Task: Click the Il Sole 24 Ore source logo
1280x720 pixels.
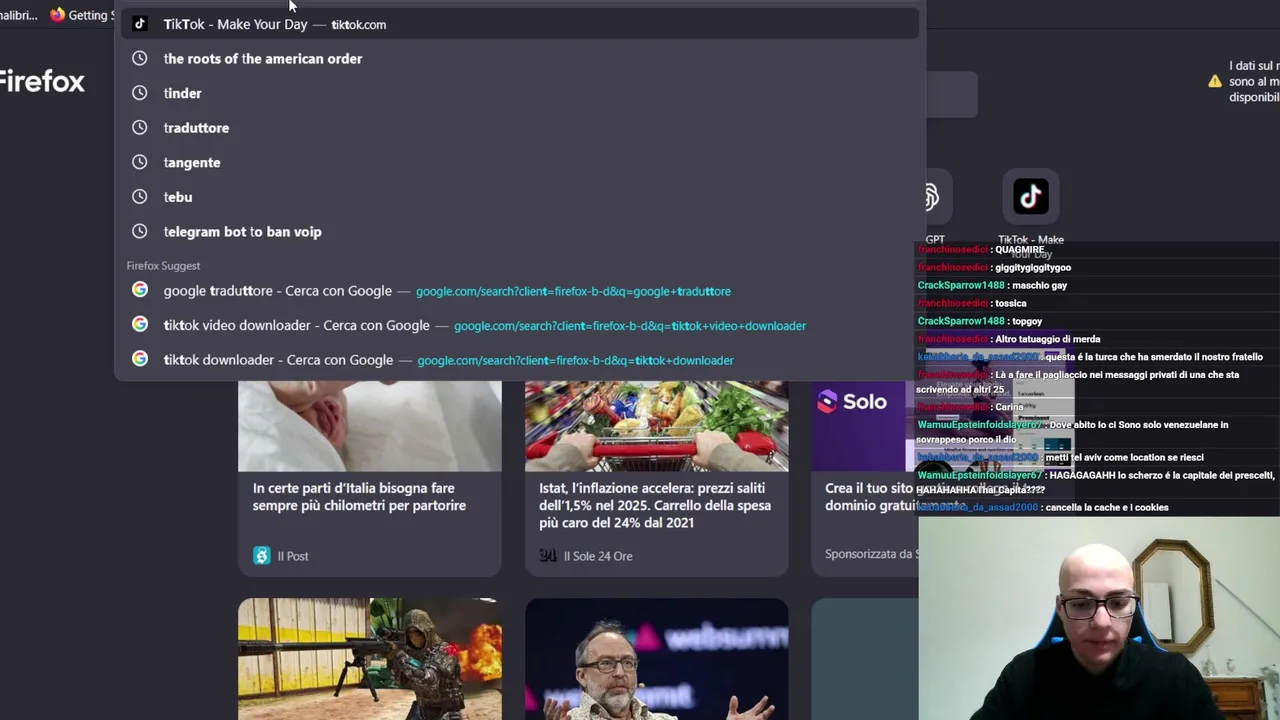Action: pyautogui.click(x=548, y=556)
